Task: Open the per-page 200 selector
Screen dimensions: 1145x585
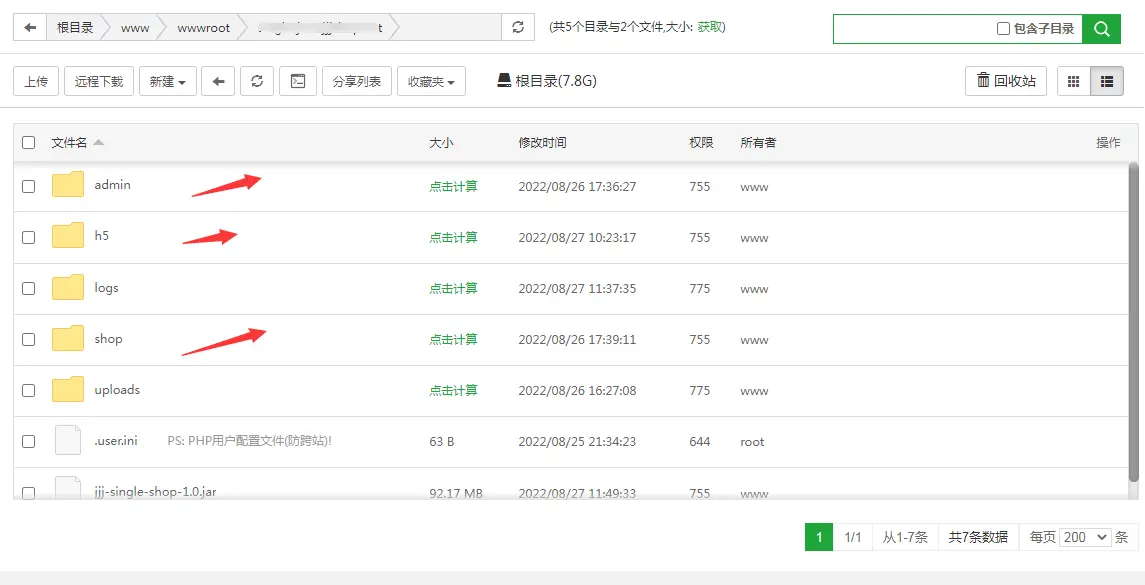Action: [1086, 537]
